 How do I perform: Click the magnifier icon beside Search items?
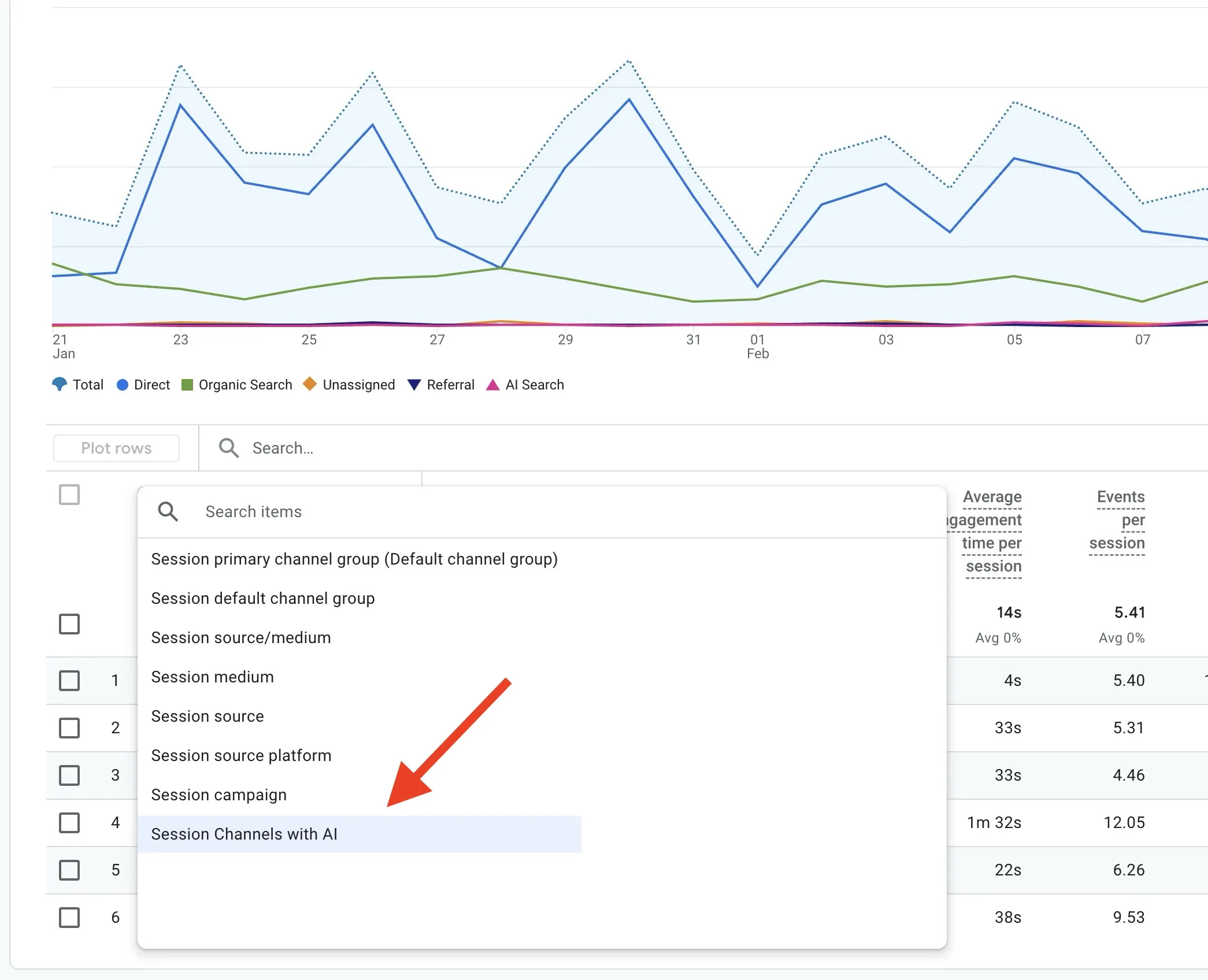(168, 511)
